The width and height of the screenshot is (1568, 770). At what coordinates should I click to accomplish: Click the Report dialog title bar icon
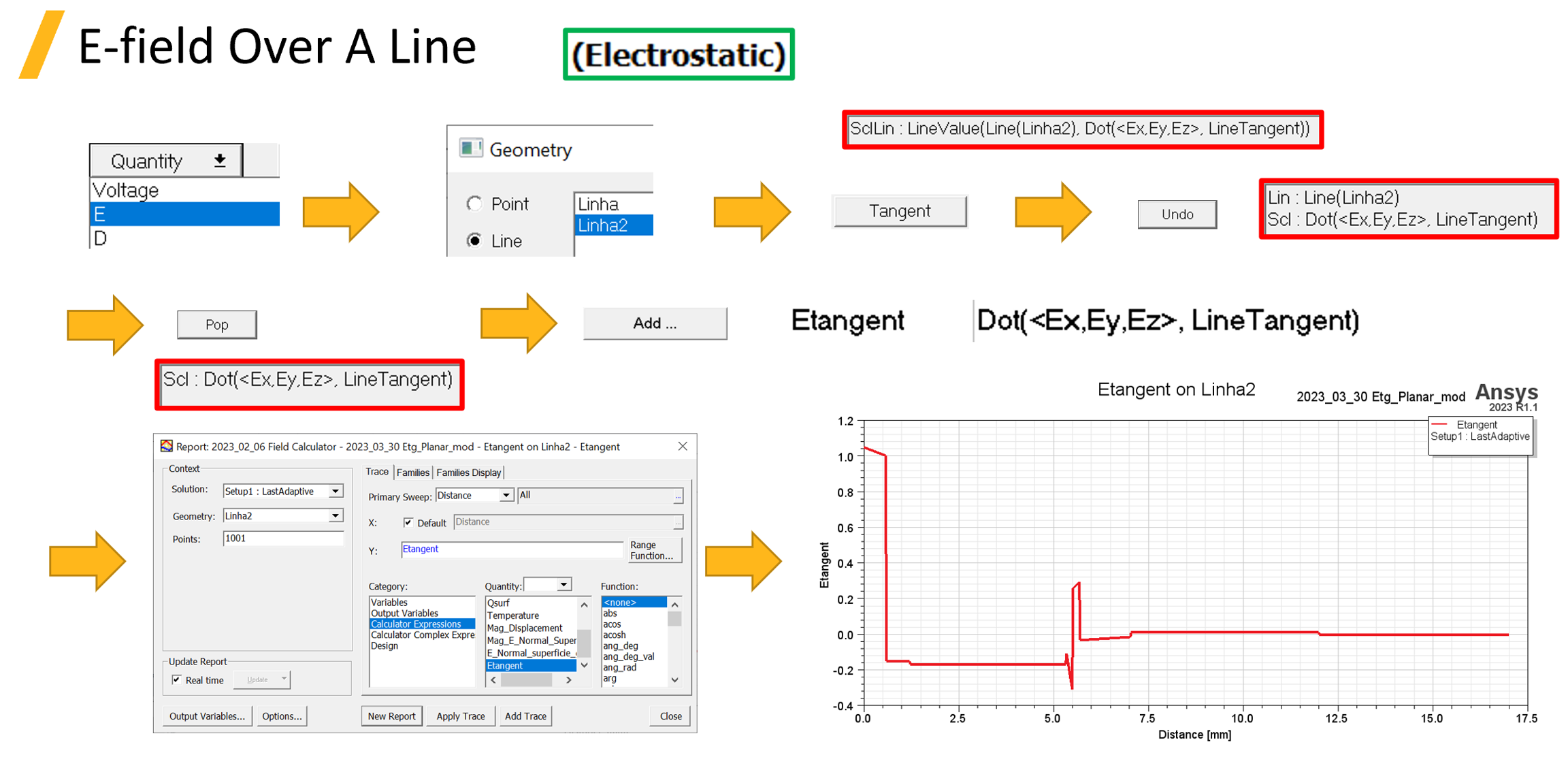coord(166,446)
